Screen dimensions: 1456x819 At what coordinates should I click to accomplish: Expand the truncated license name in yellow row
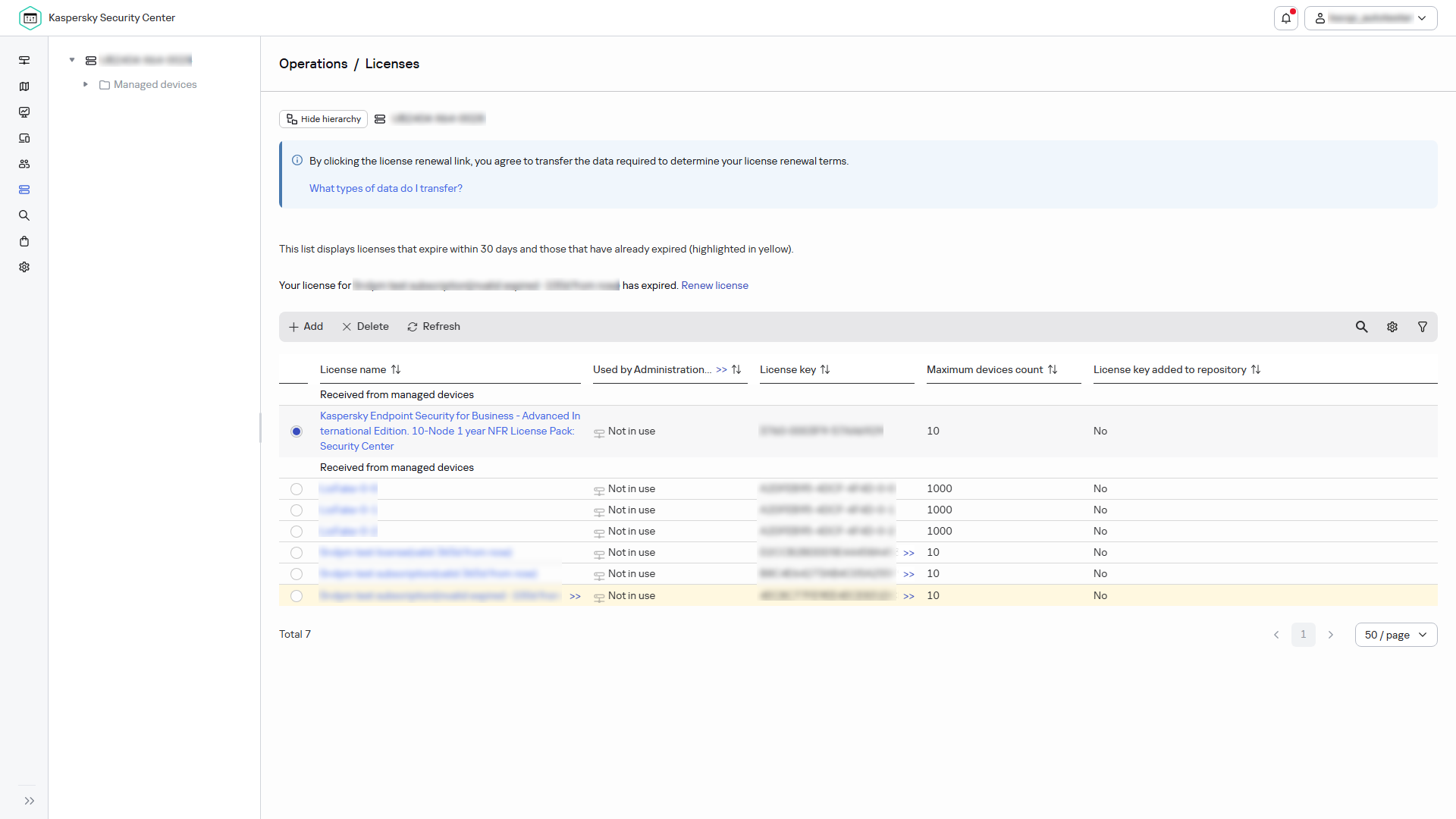click(x=576, y=596)
